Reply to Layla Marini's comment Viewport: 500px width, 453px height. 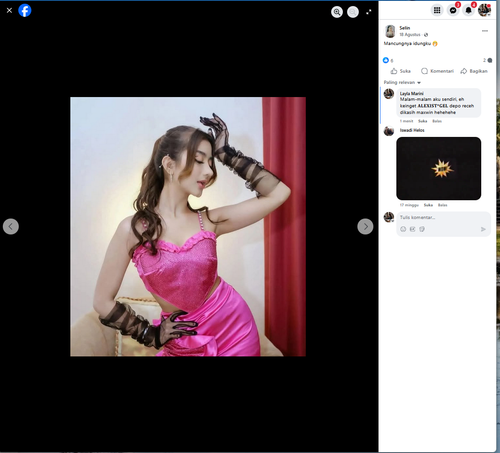tap(437, 121)
